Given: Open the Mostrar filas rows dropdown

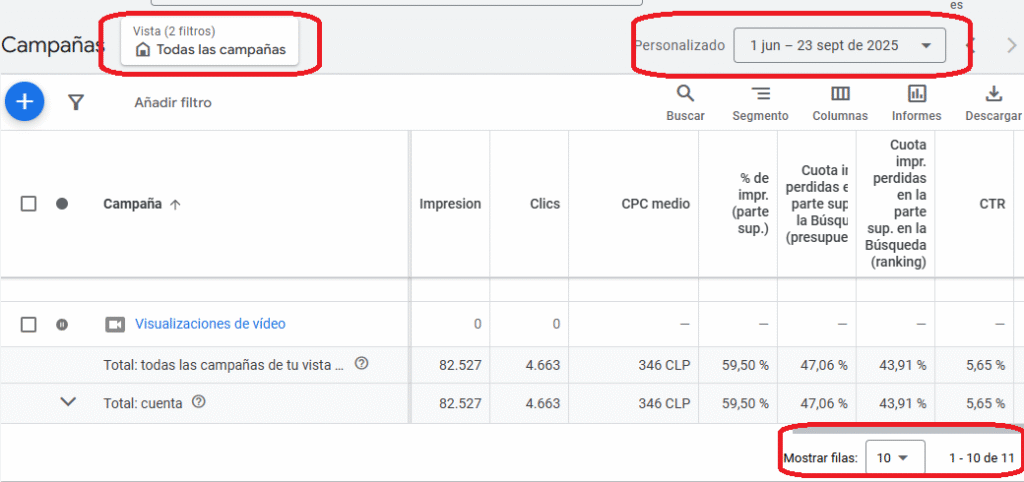Looking at the screenshot, I should click(893, 458).
